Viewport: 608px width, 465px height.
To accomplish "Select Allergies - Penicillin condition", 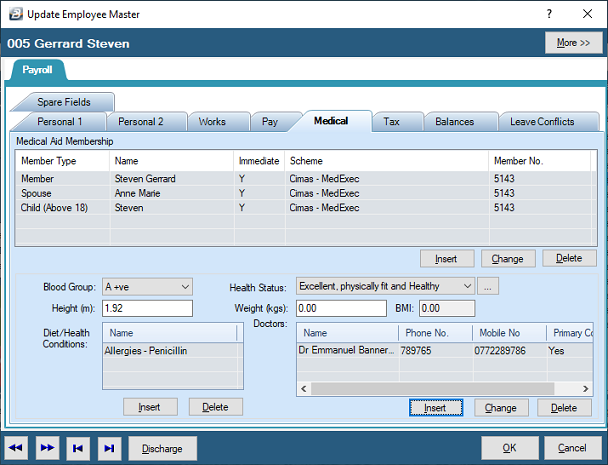I will [171, 351].
